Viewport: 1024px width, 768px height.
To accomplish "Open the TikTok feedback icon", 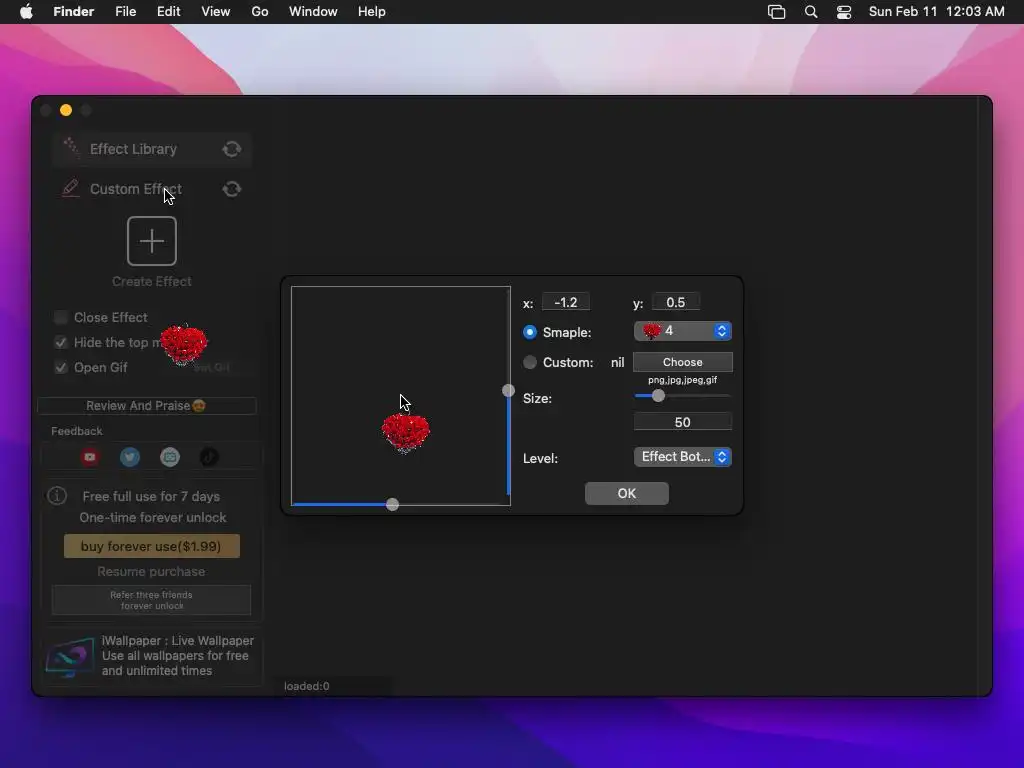I will pyautogui.click(x=209, y=457).
